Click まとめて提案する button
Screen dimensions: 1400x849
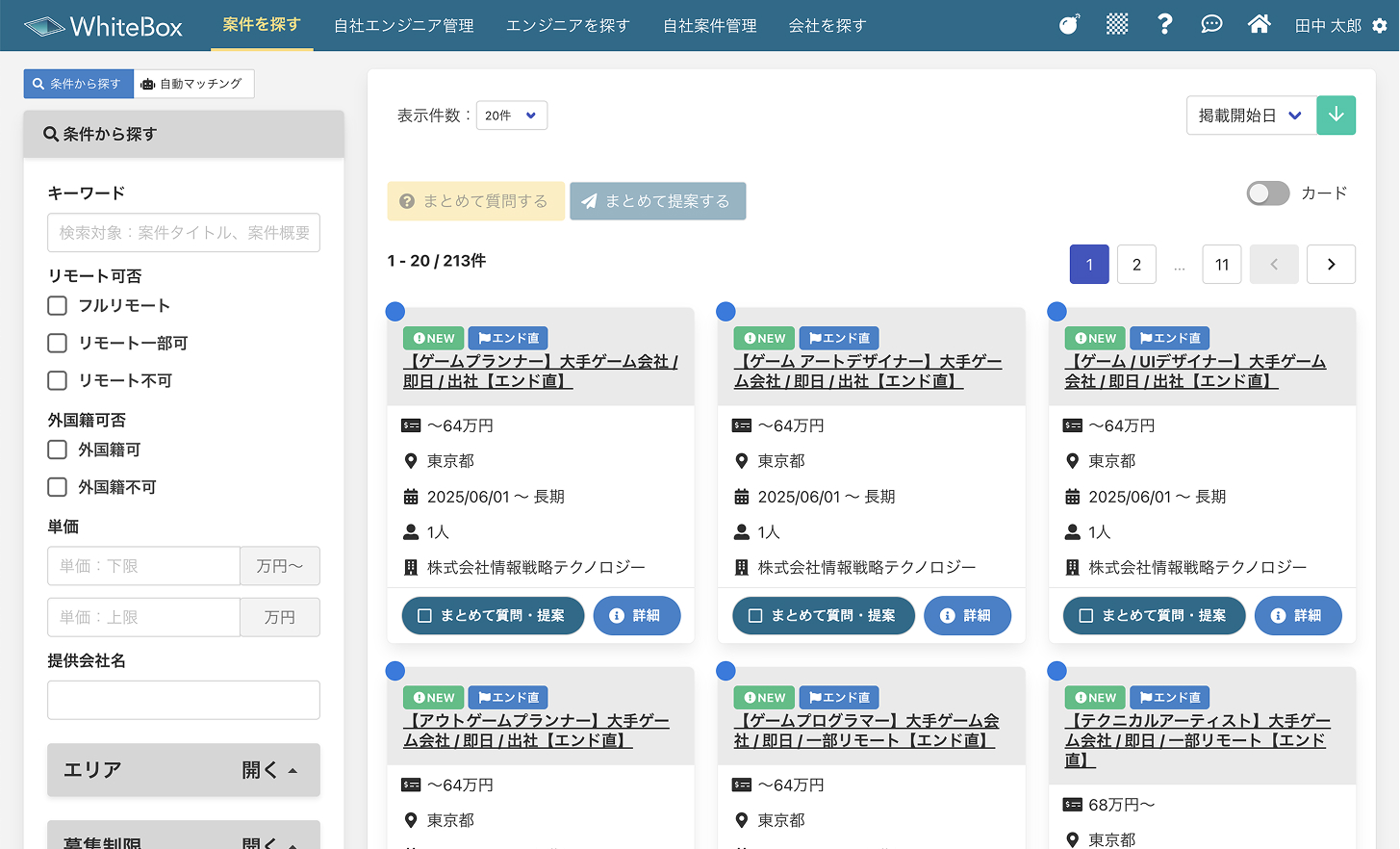658,201
